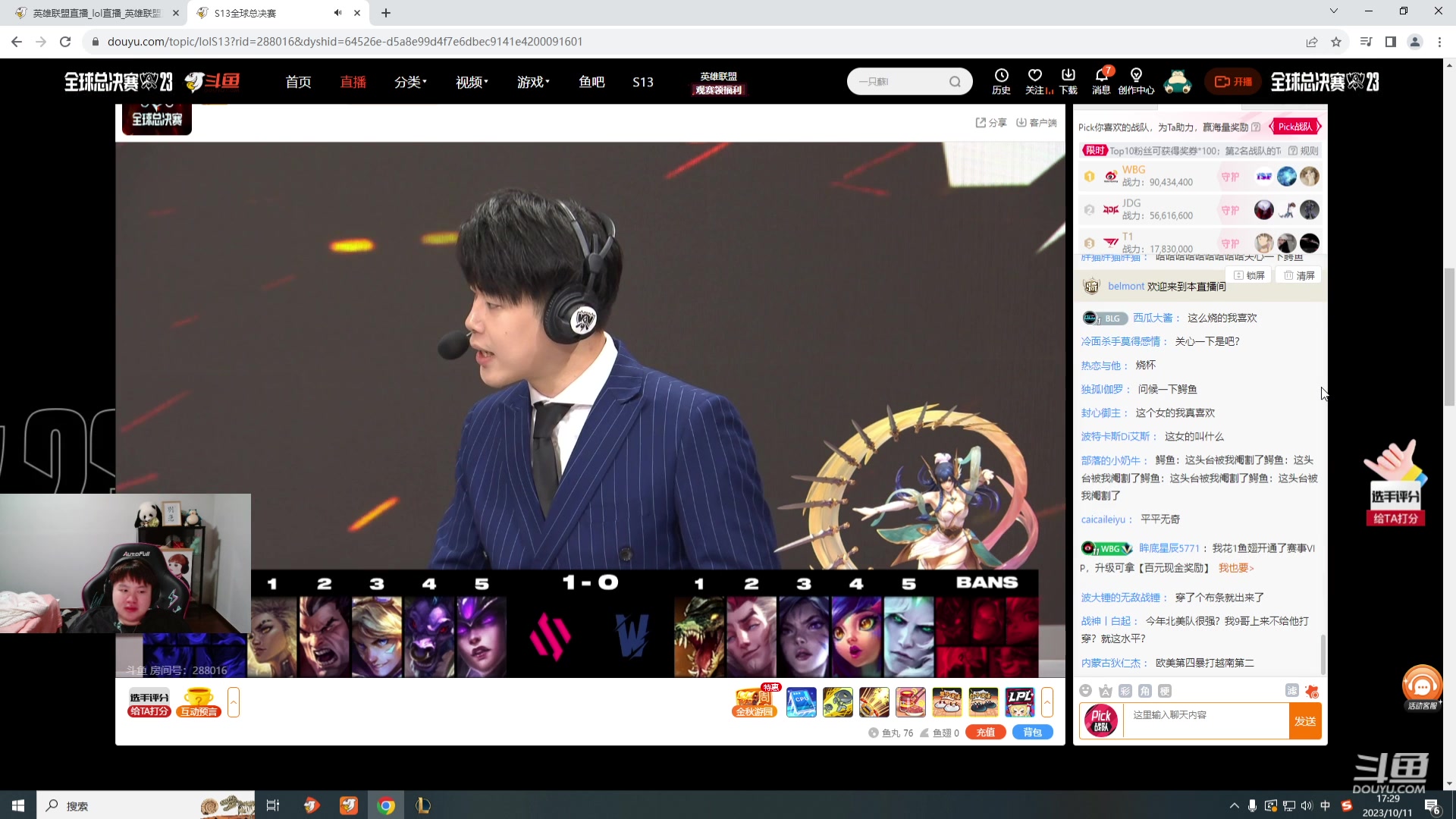Open the chat font style icon

[1106, 691]
